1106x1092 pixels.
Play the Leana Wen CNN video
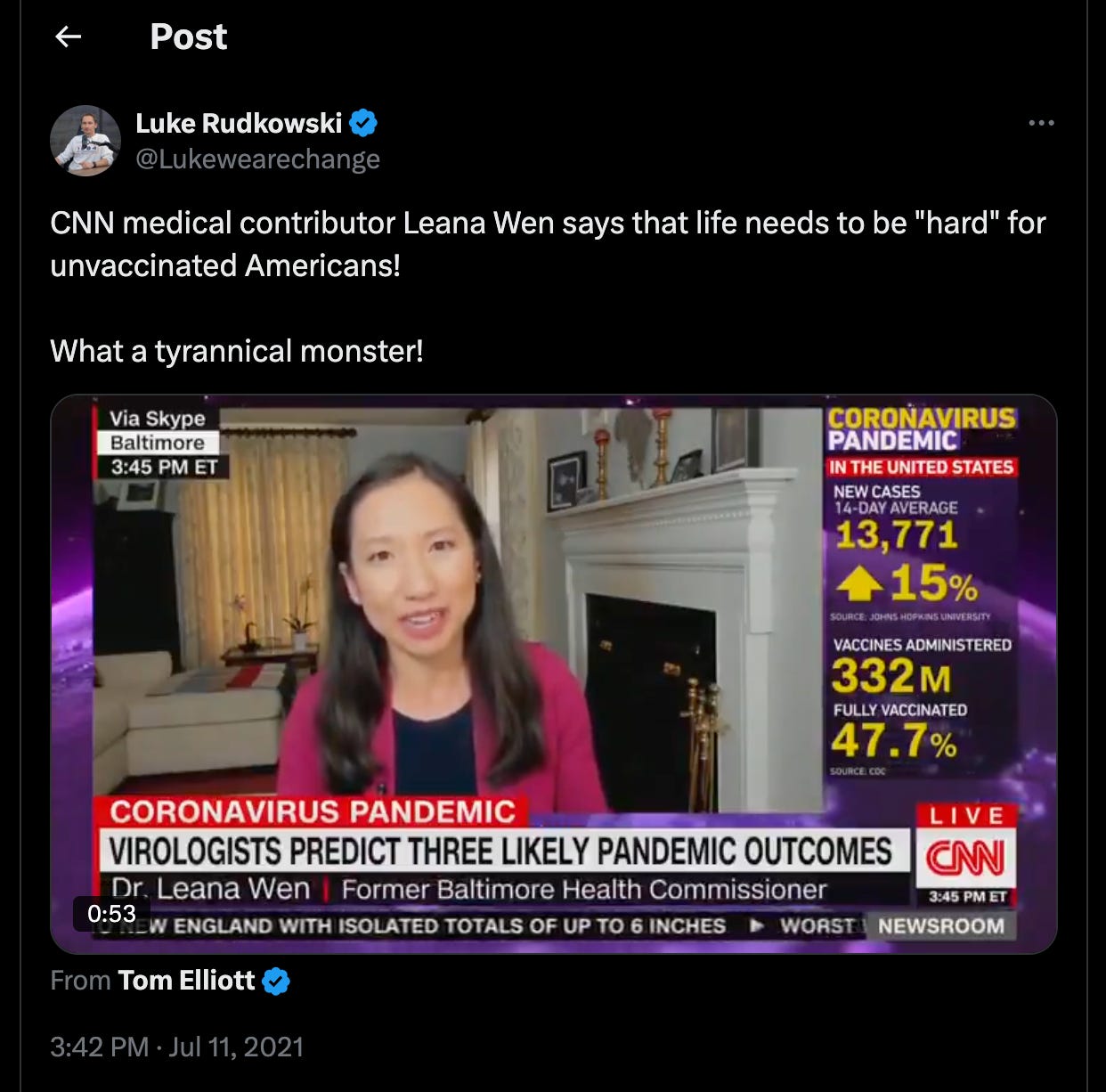pos(553,674)
